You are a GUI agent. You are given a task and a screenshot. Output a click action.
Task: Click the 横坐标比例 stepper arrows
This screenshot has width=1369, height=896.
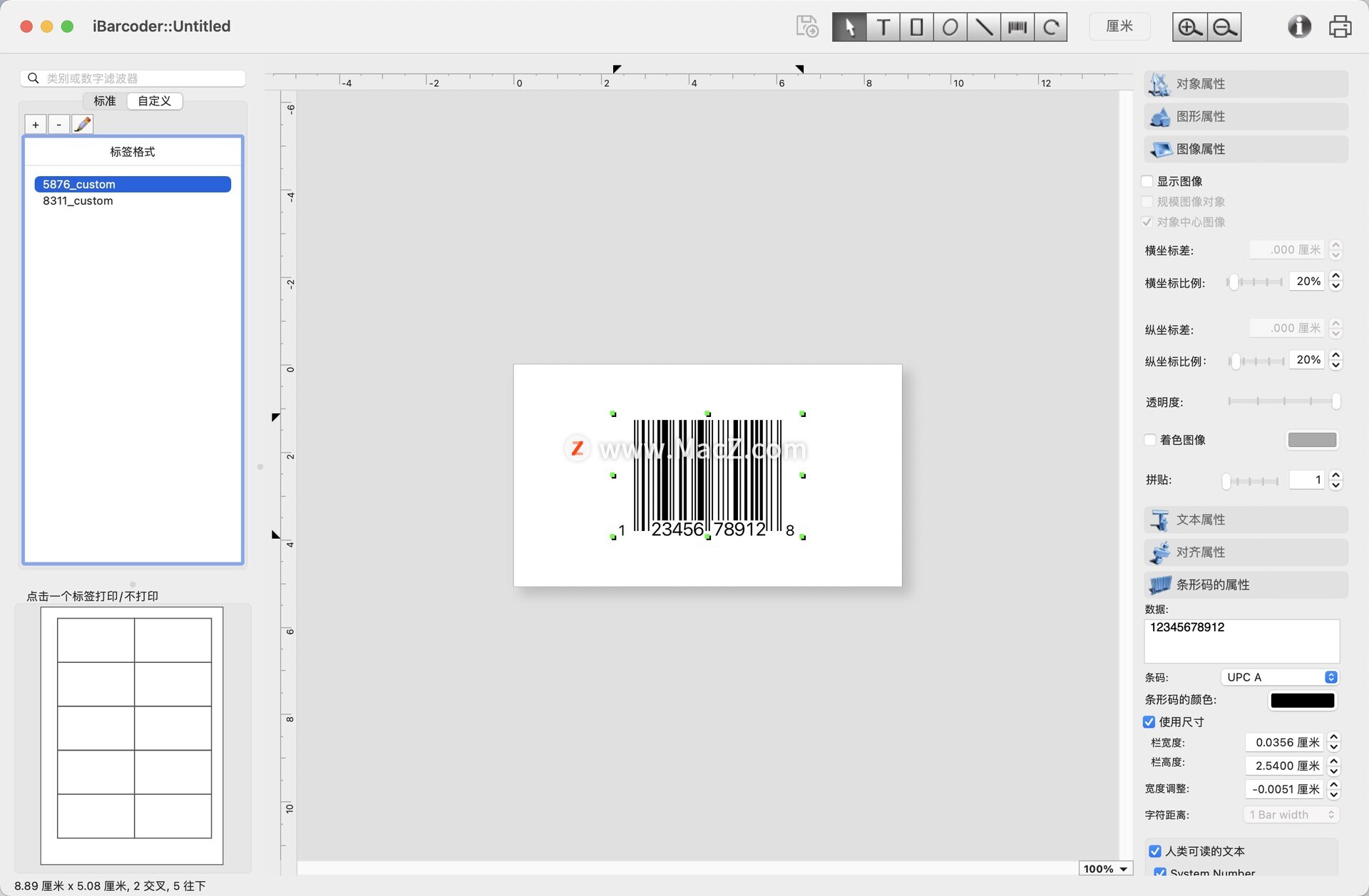click(x=1336, y=282)
